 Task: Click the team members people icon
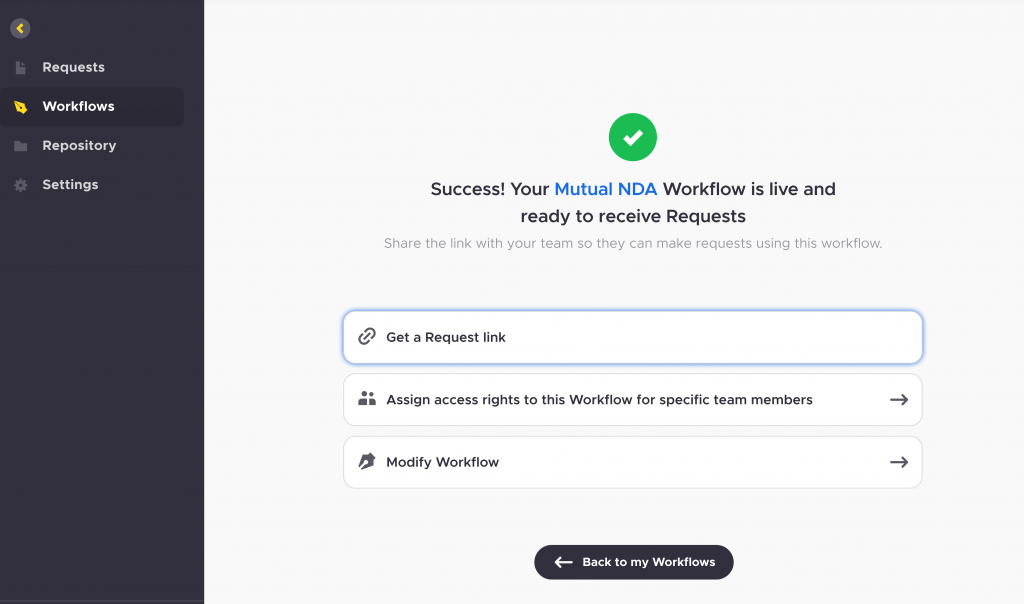point(367,398)
